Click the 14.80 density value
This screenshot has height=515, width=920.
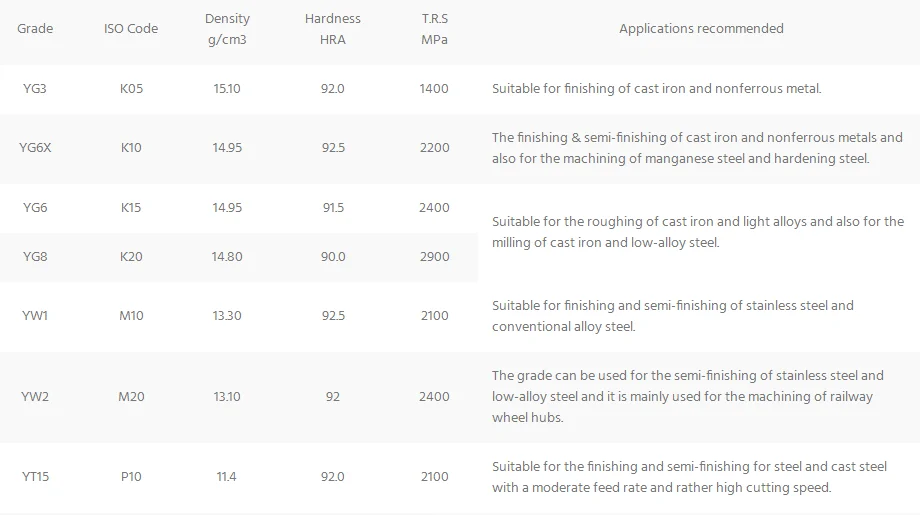tap(227, 257)
